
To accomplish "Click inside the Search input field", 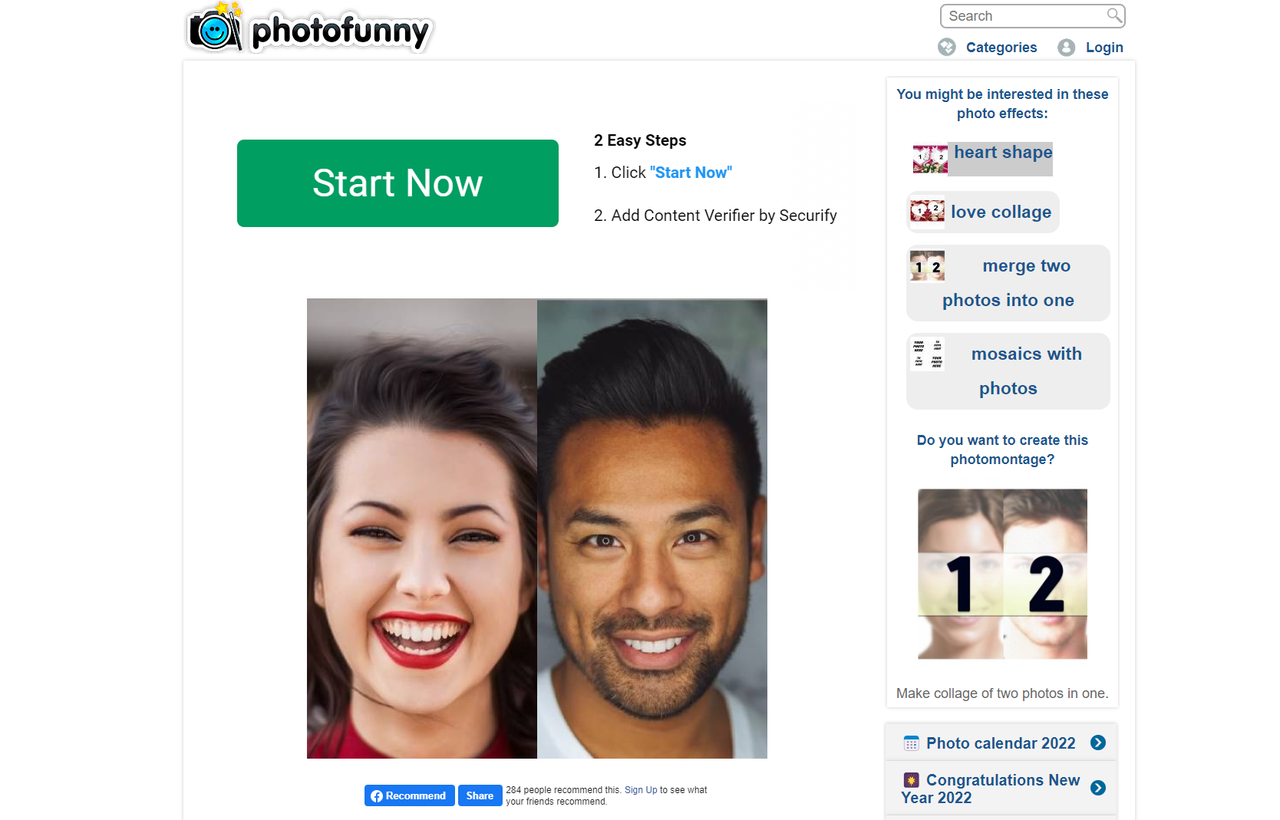I will tap(1020, 16).
